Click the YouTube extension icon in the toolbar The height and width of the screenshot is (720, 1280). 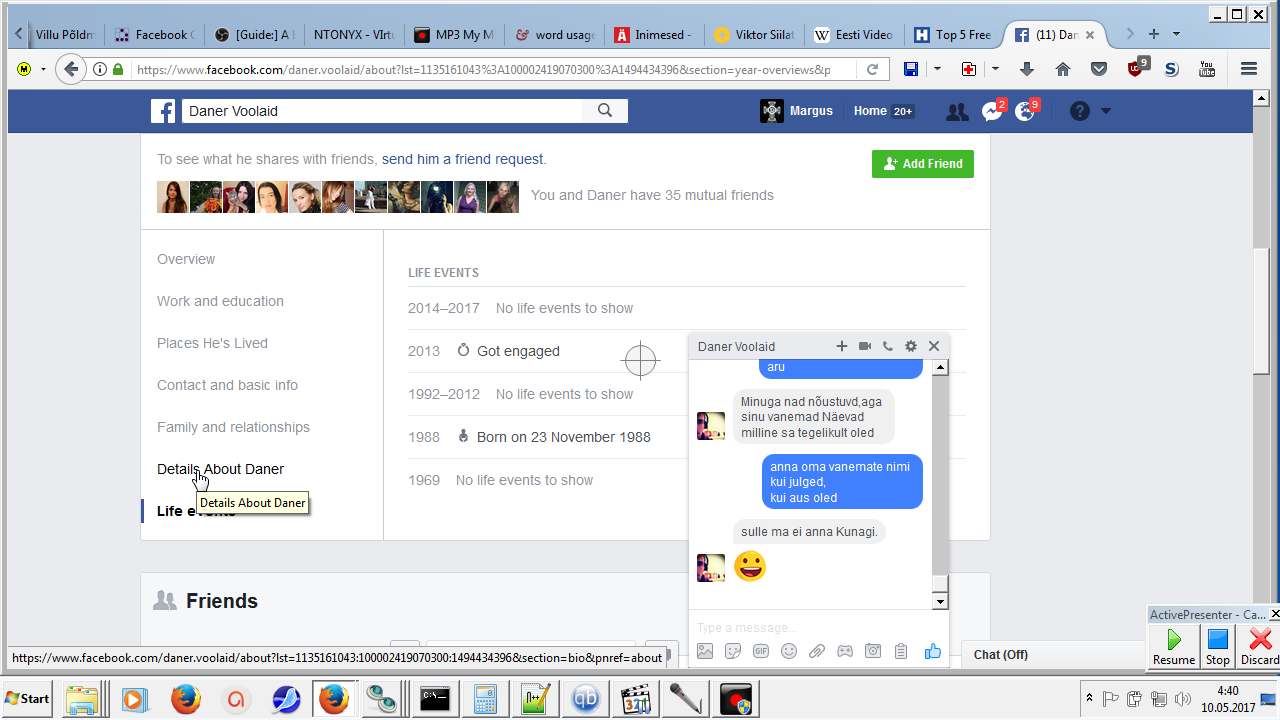click(x=1207, y=69)
